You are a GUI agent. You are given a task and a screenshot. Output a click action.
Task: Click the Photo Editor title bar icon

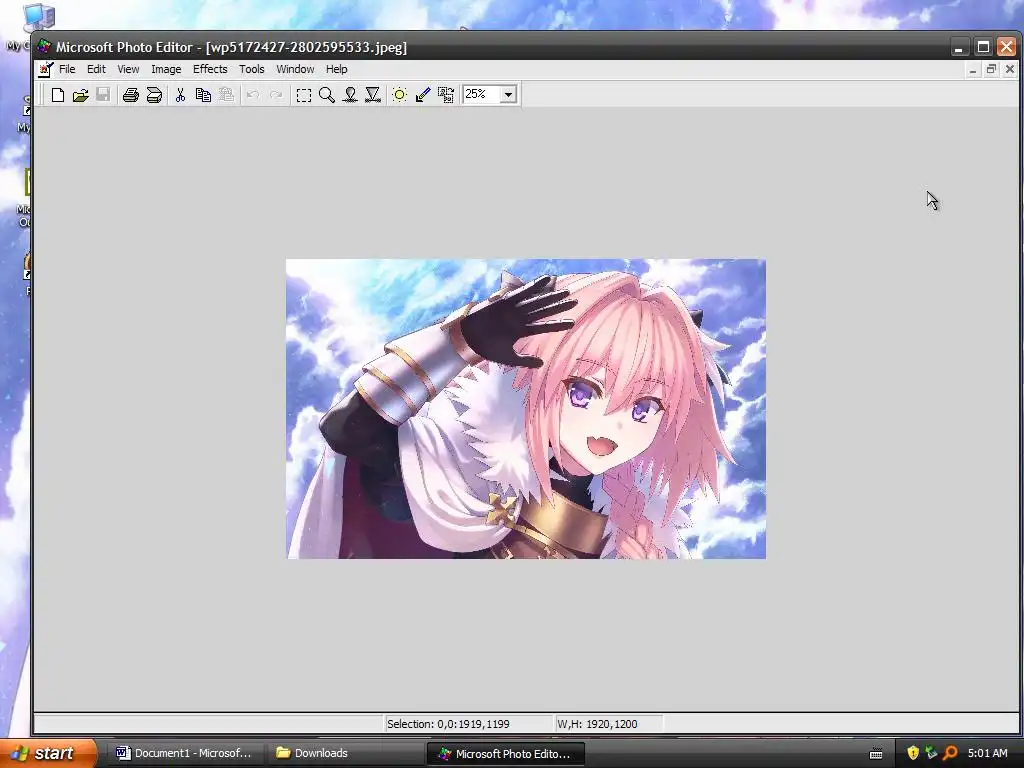tap(44, 46)
